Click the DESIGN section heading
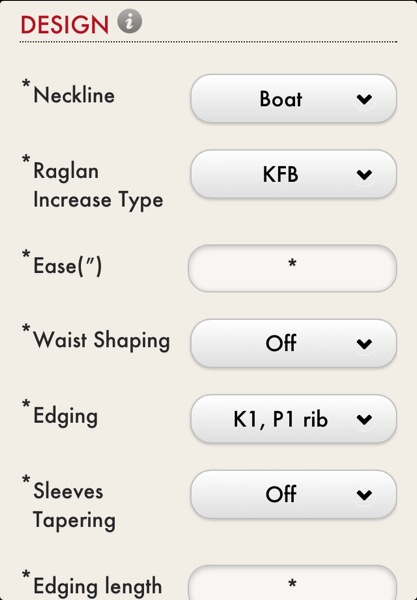417x600 pixels. [x=64, y=25]
